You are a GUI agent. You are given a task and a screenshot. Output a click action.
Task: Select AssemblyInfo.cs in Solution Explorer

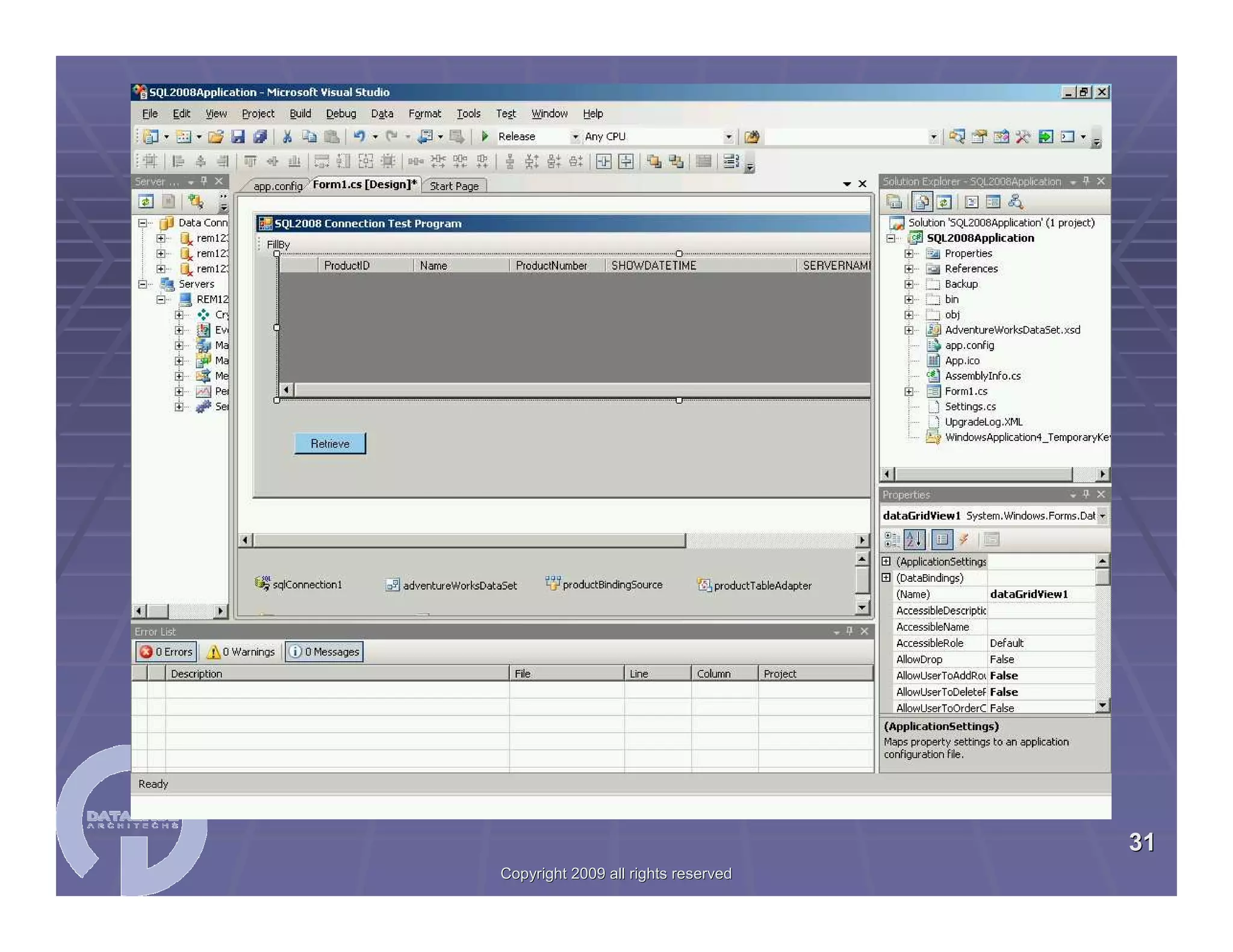[982, 376]
